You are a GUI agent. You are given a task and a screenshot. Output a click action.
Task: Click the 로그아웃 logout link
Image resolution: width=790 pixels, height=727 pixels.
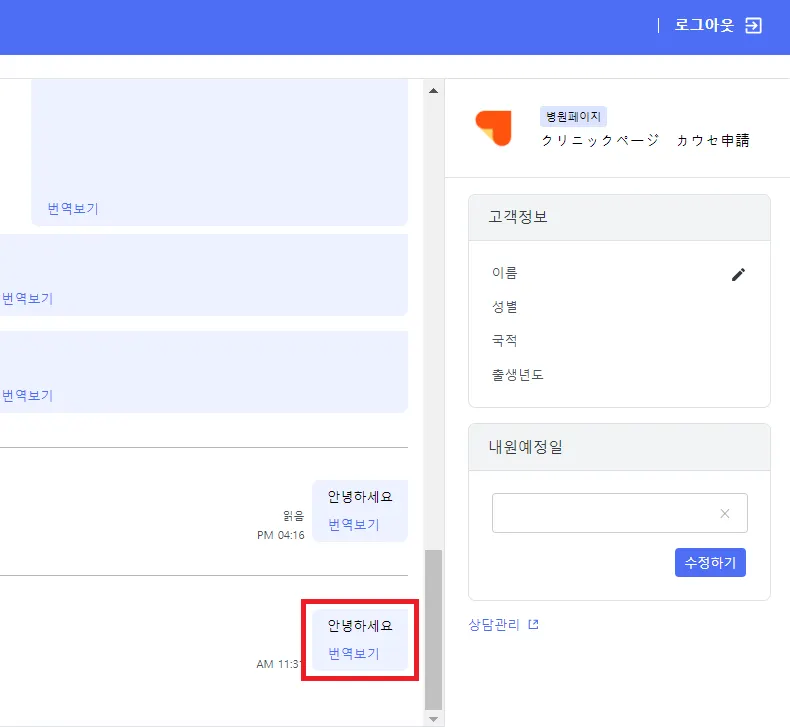pyautogui.click(x=704, y=25)
